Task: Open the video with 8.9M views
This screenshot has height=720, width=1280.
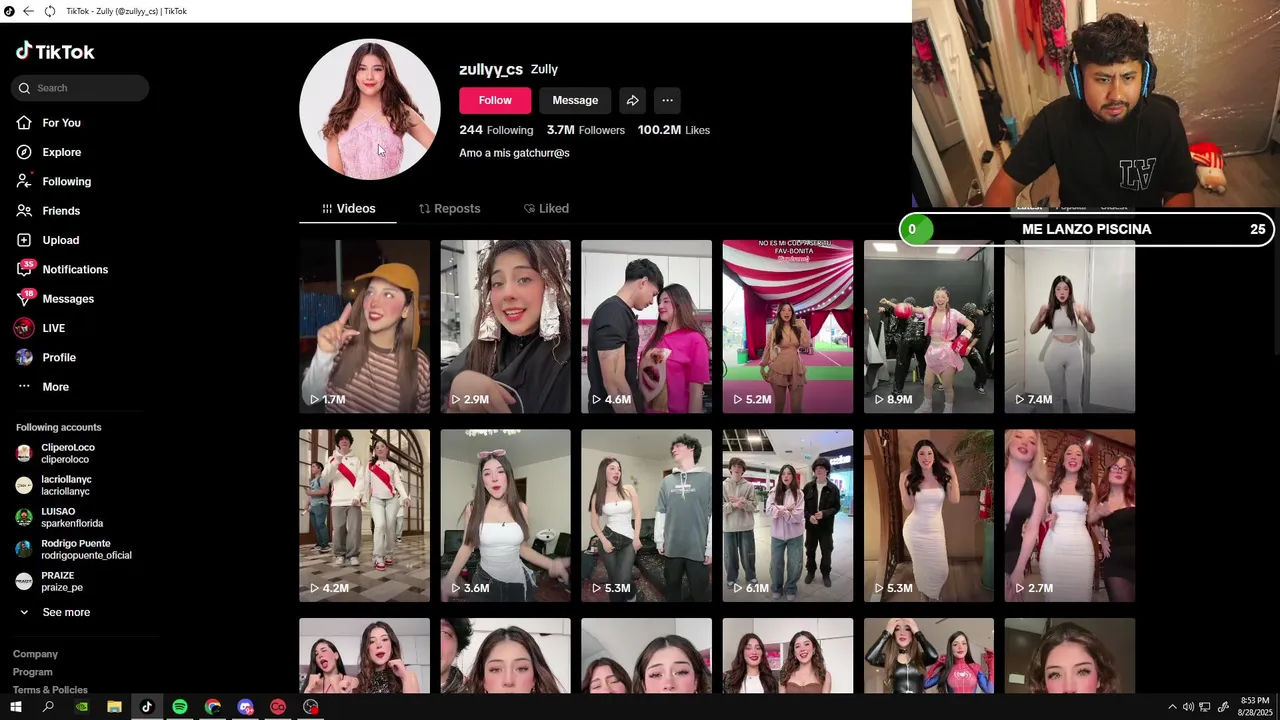Action: tap(929, 326)
